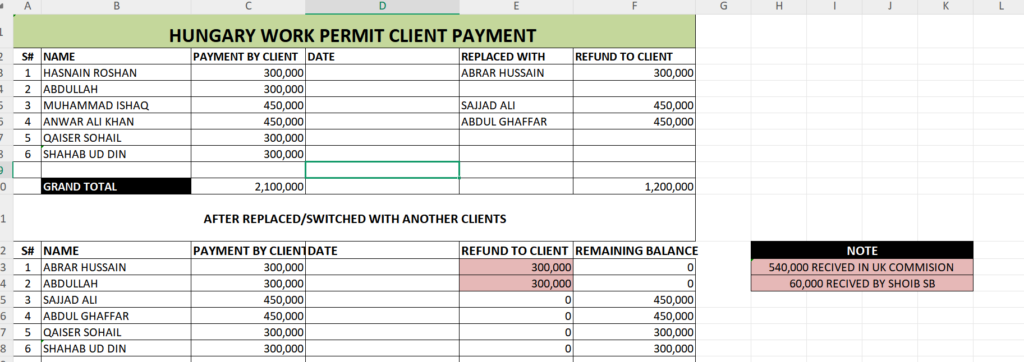The height and width of the screenshot is (362, 1024).
Task: Select the HUNGARY WORK PERMIT CLIENT PAYMENT title cell
Action: [354, 31]
